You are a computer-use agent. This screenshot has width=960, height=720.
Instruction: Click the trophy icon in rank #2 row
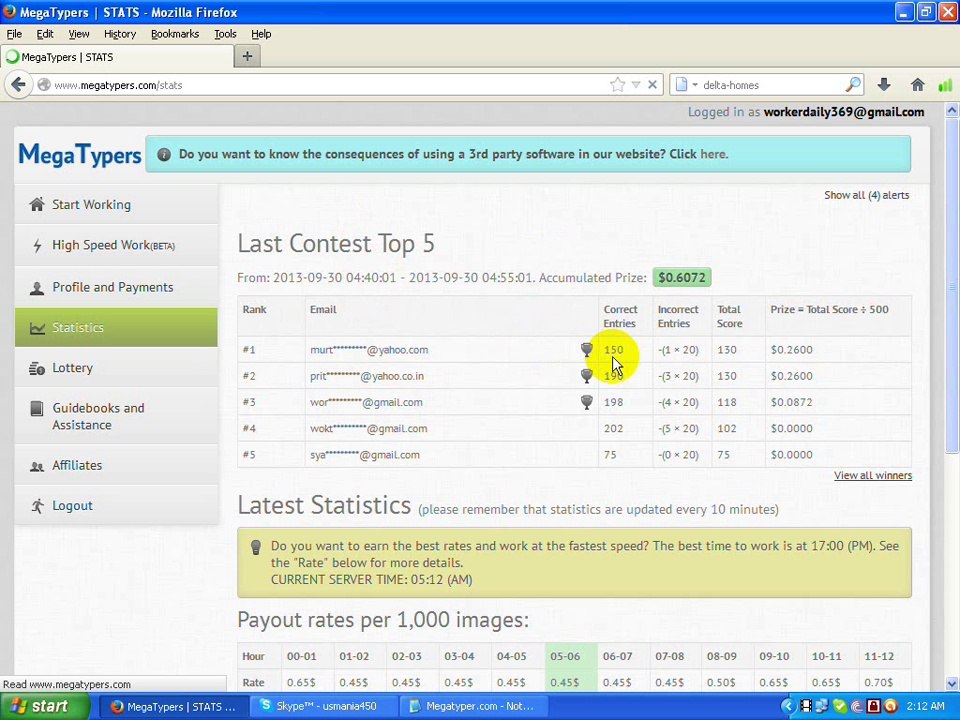tap(587, 376)
